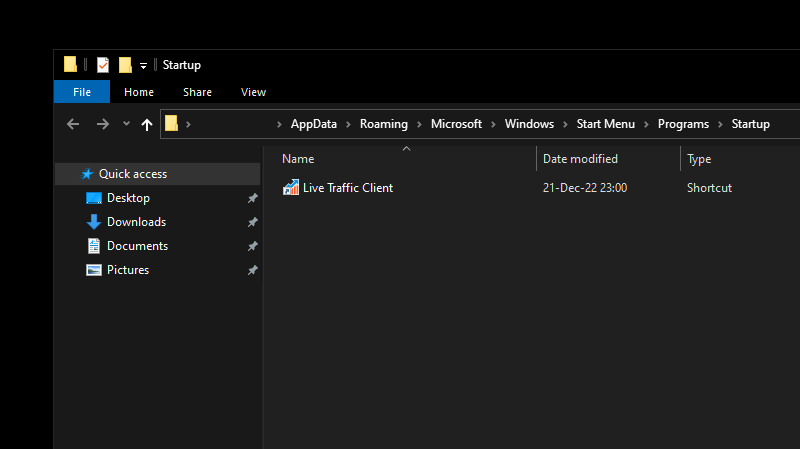Open the View ribbon tab
The image size is (800, 449).
[x=253, y=92]
